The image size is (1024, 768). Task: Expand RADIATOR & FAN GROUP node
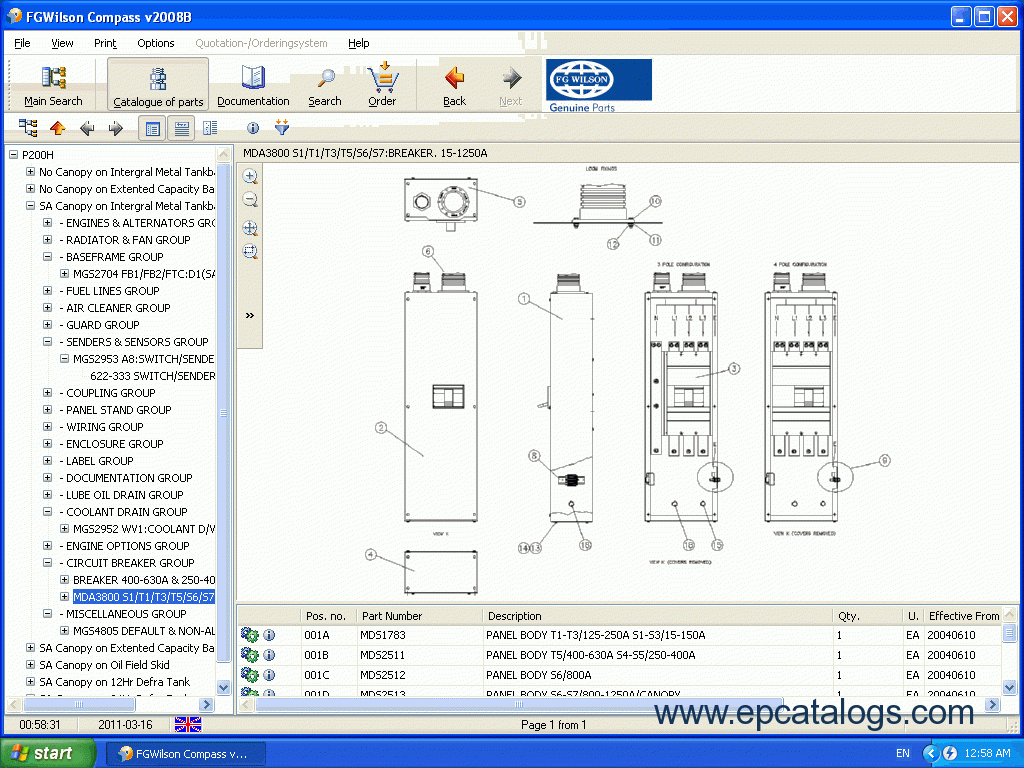click(x=48, y=240)
